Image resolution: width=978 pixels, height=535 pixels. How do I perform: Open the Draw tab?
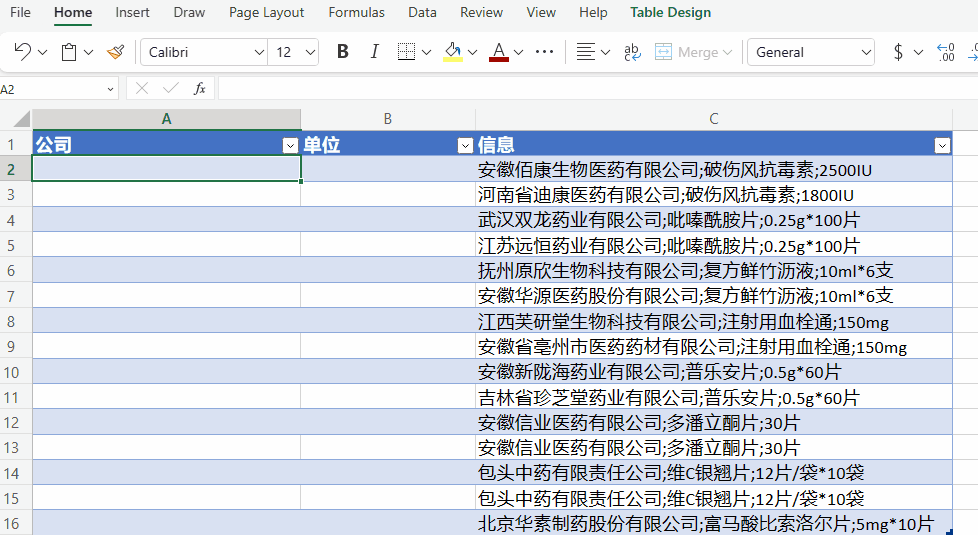[189, 12]
